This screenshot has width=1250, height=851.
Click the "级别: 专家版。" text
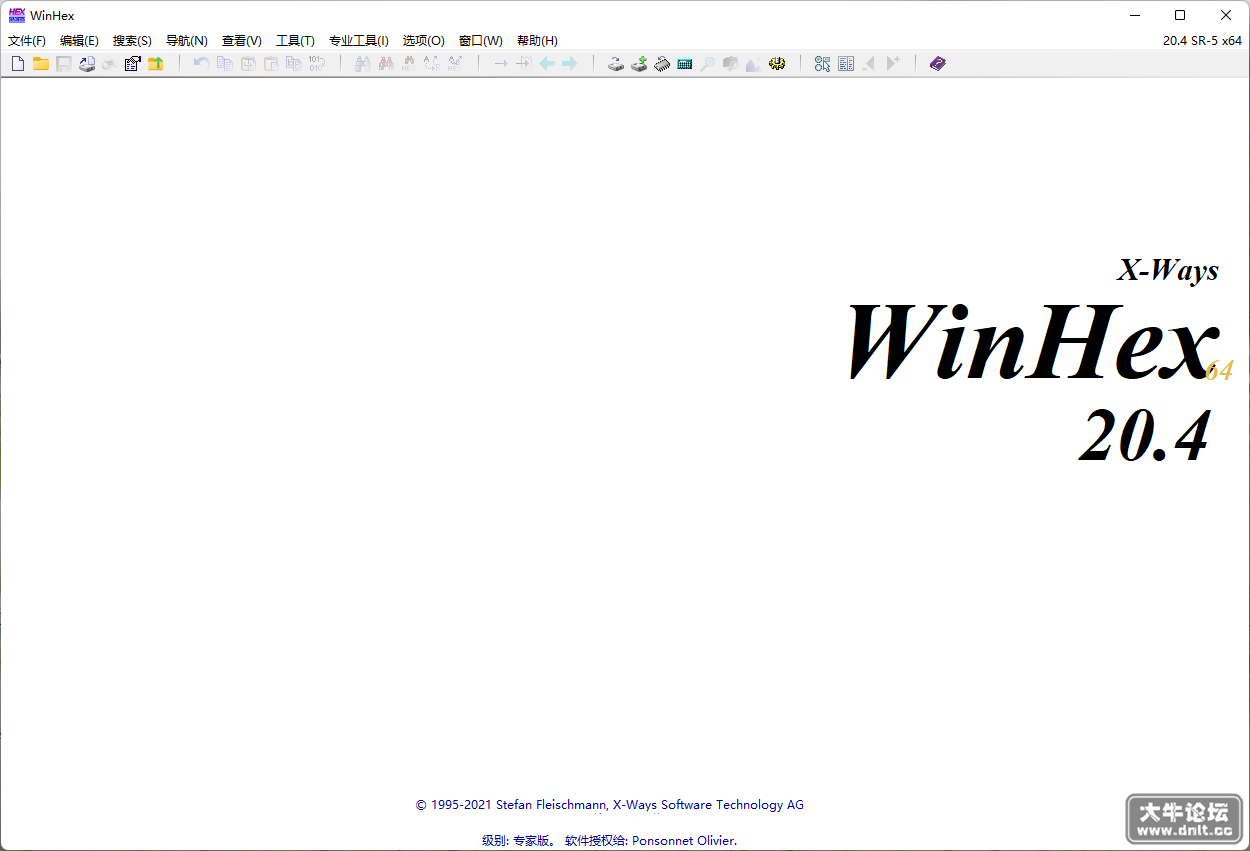[x=519, y=841]
